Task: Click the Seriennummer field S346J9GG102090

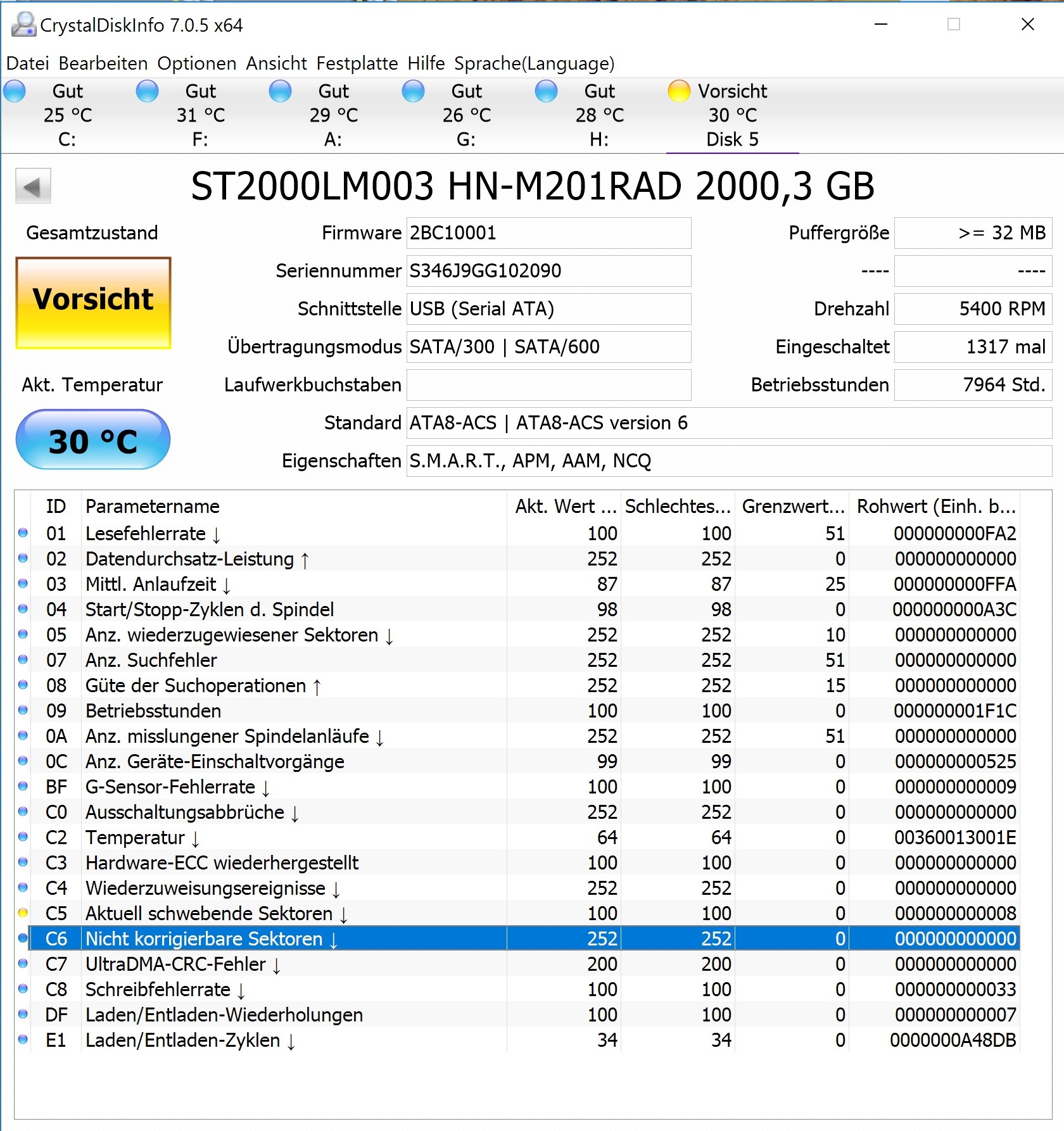Action: coord(548,271)
